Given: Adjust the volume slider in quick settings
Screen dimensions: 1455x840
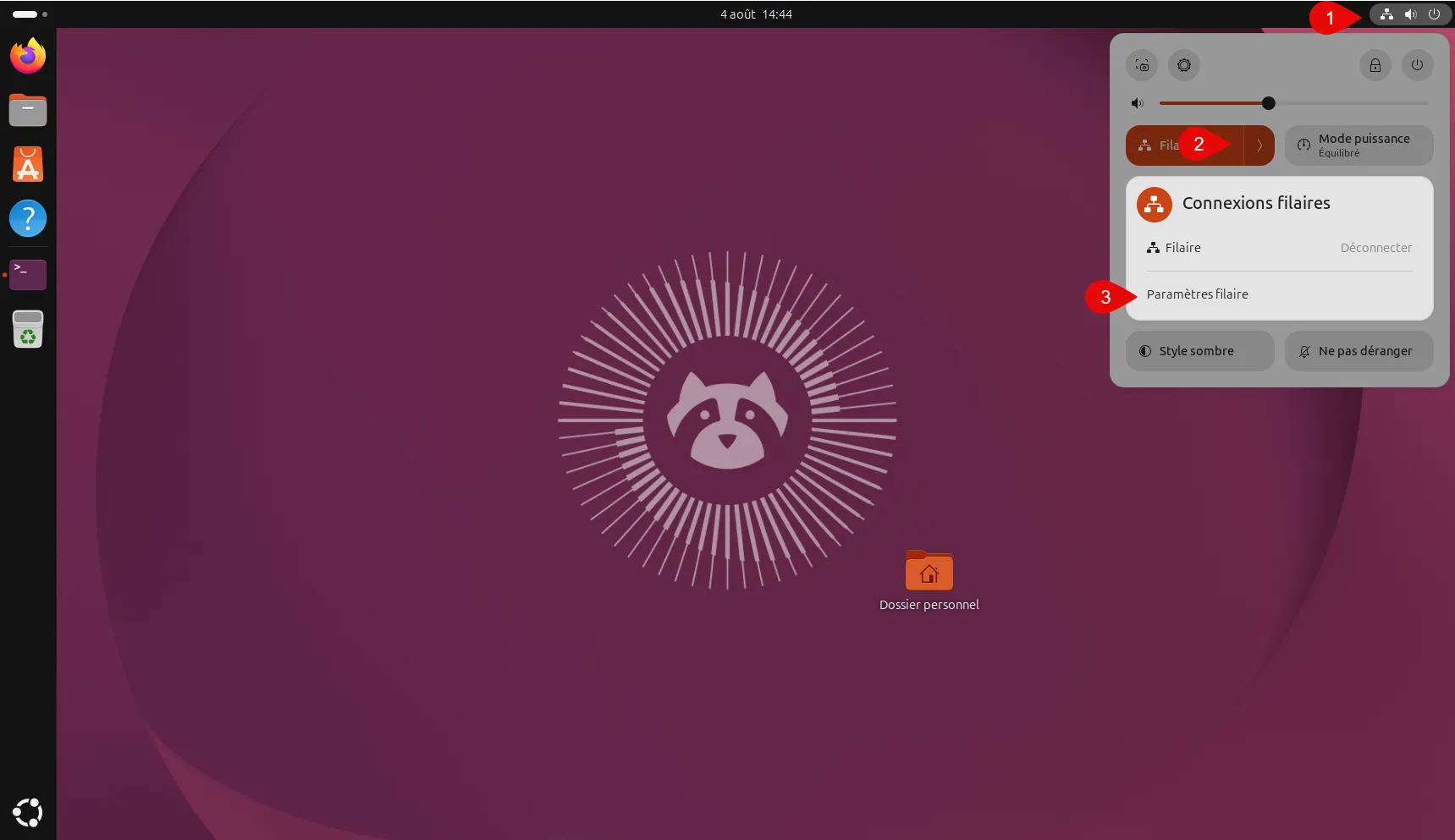Looking at the screenshot, I should [1293, 103].
